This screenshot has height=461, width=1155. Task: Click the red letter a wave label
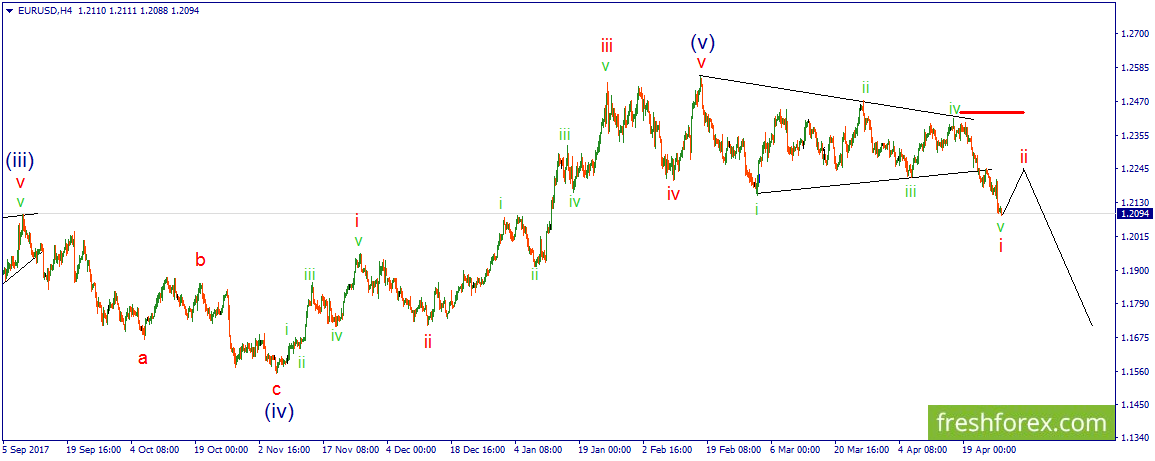(143, 359)
